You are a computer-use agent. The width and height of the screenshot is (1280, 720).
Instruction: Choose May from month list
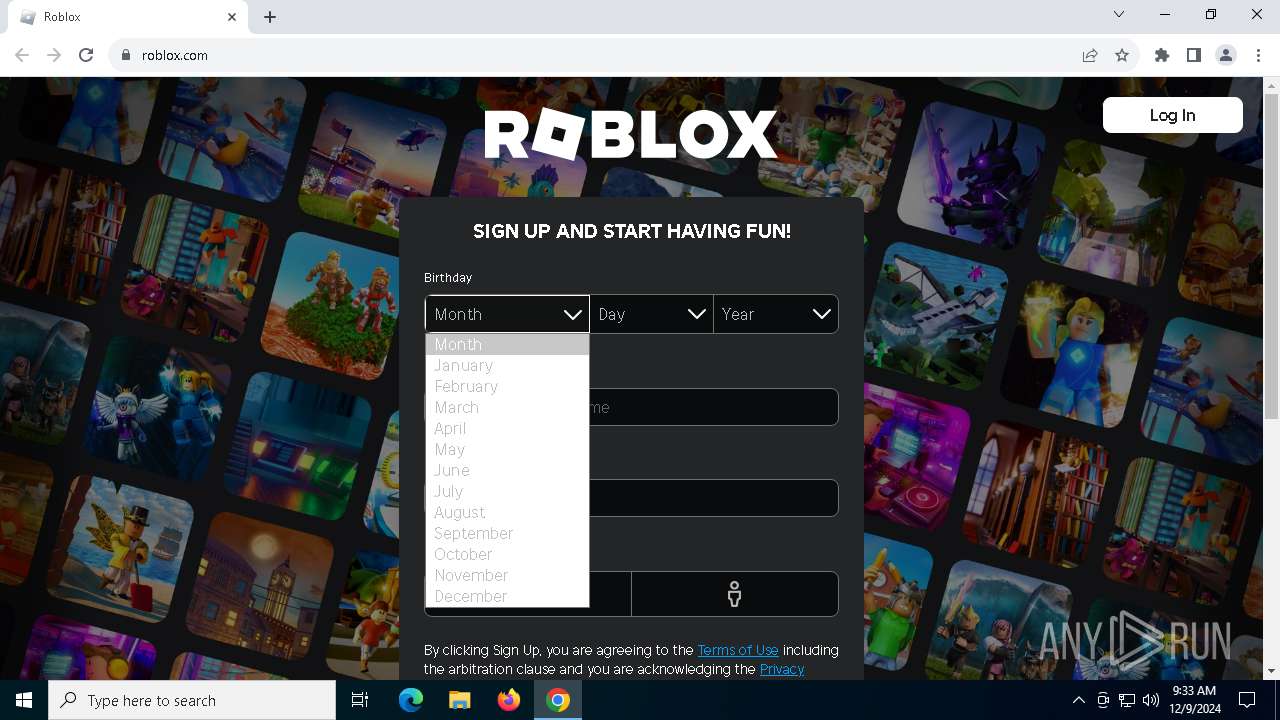(x=507, y=449)
